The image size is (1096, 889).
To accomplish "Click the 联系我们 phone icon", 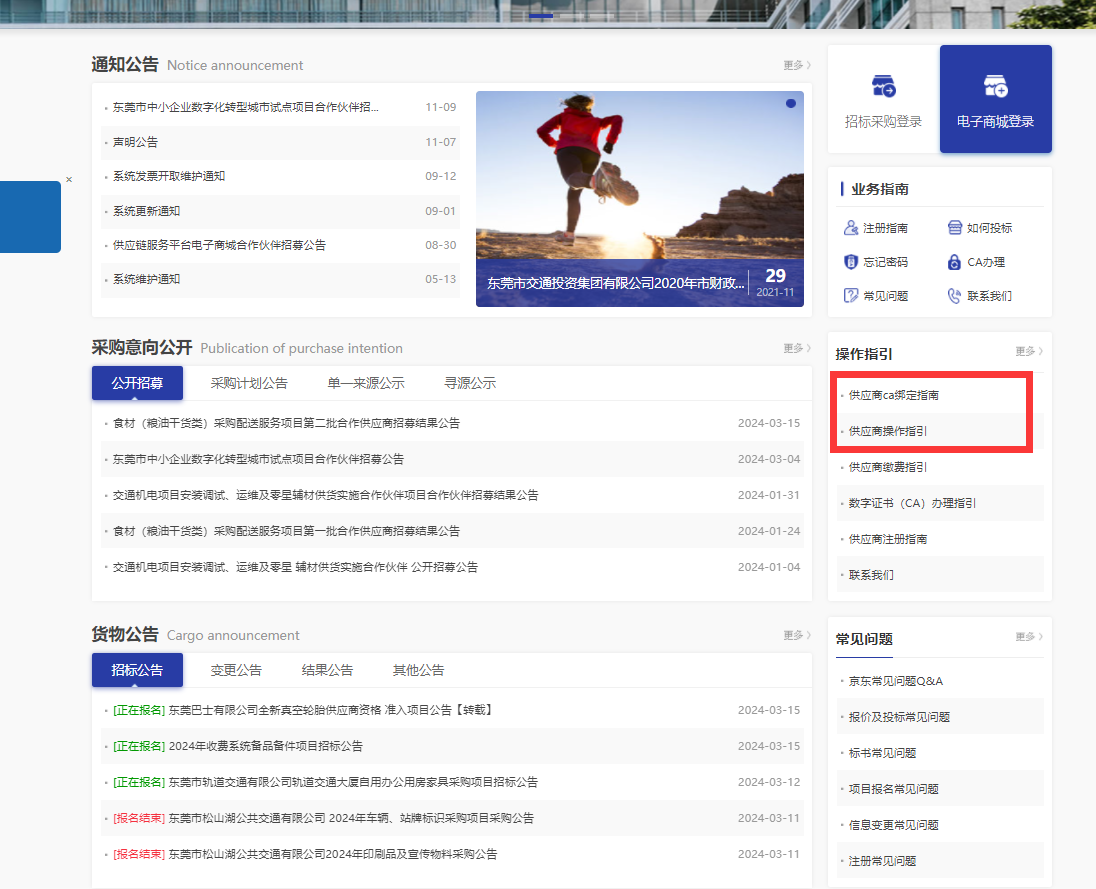I will [954, 296].
